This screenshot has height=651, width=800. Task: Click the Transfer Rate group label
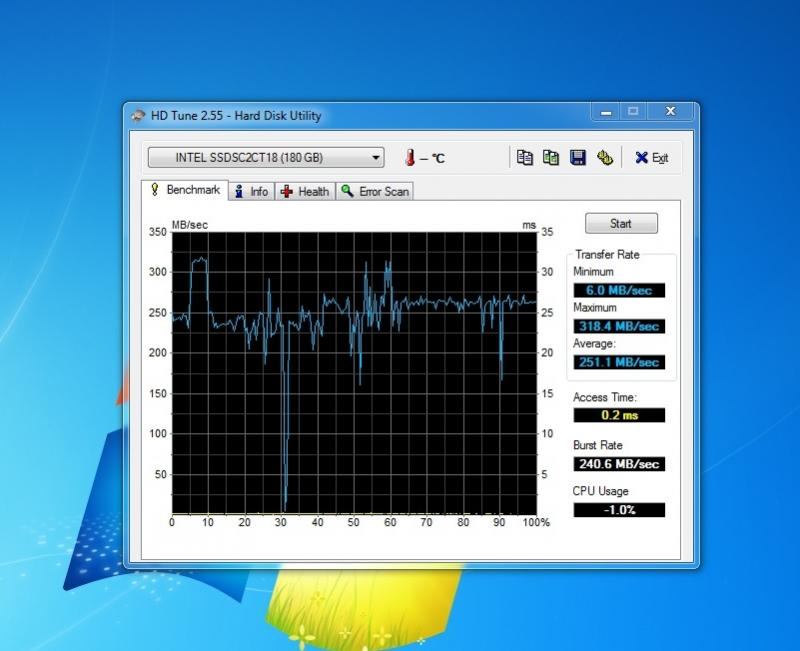click(607, 255)
